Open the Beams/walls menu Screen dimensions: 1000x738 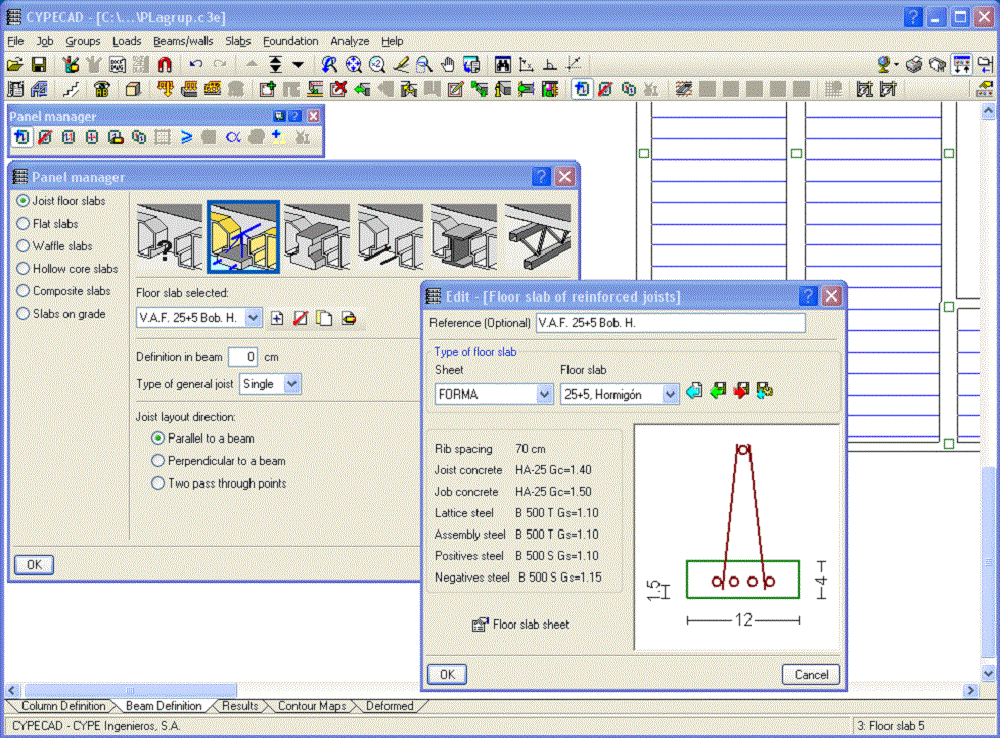[183, 41]
